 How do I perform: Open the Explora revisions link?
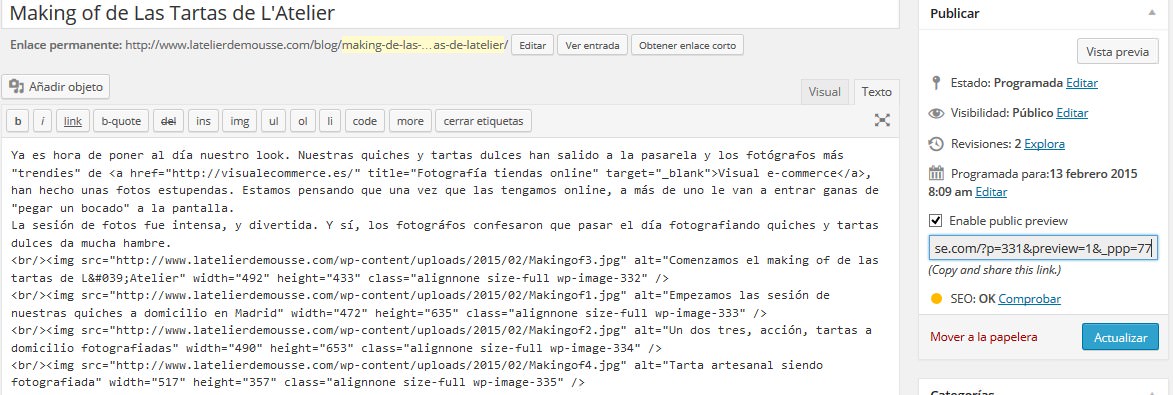tap(1044, 144)
